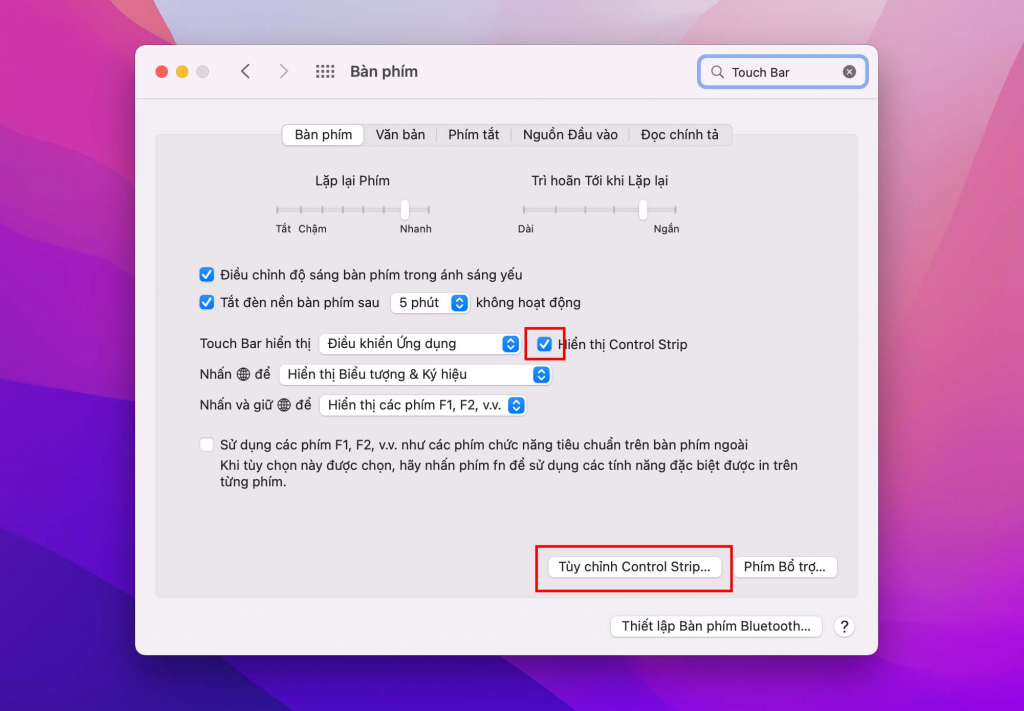Screen dimensions: 1024x711
Task: Open the 5 phút backlight timeout dropdown
Action: 430,303
